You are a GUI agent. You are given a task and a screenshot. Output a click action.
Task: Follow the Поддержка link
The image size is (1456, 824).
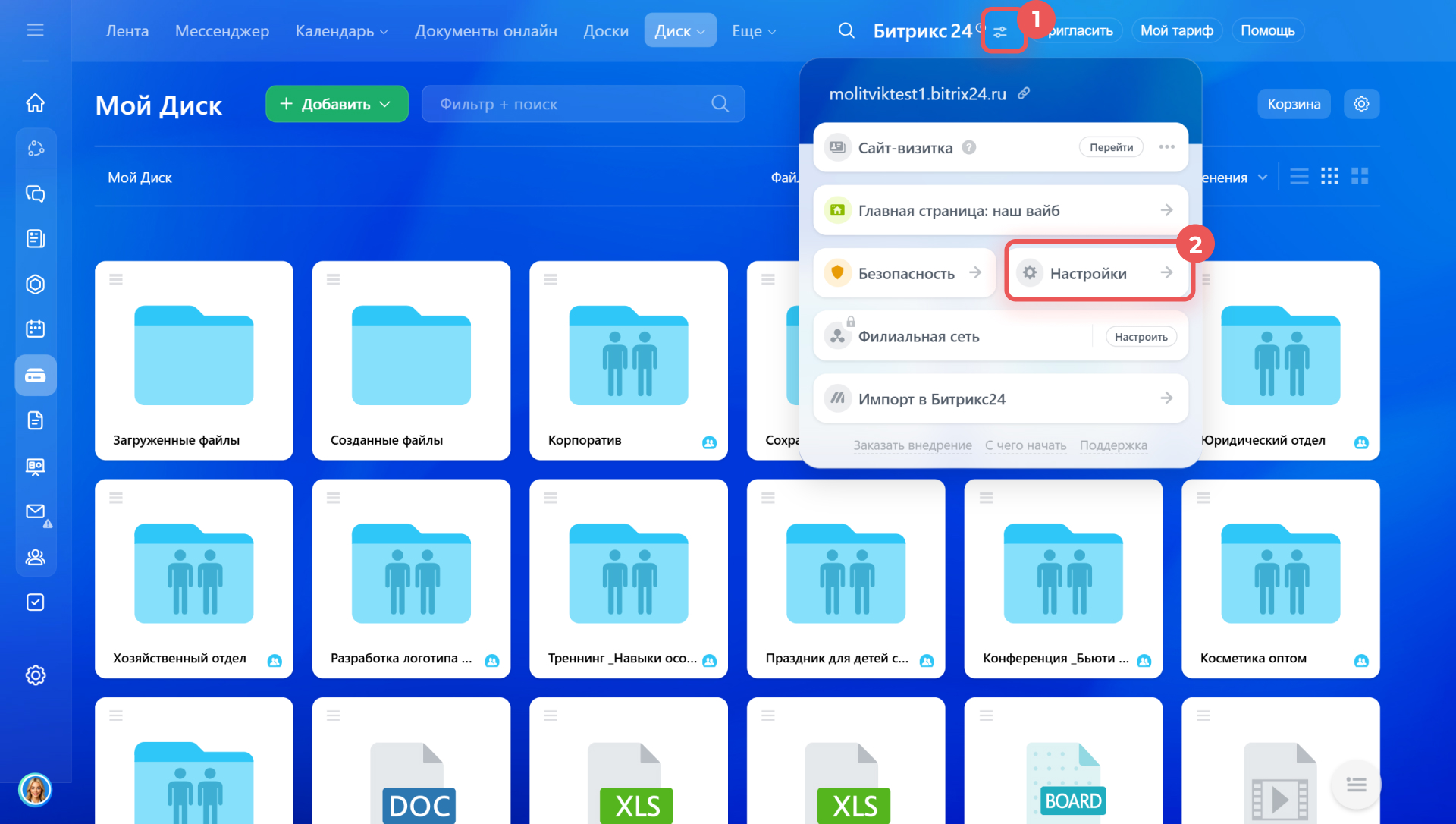click(x=1112, y=445)
